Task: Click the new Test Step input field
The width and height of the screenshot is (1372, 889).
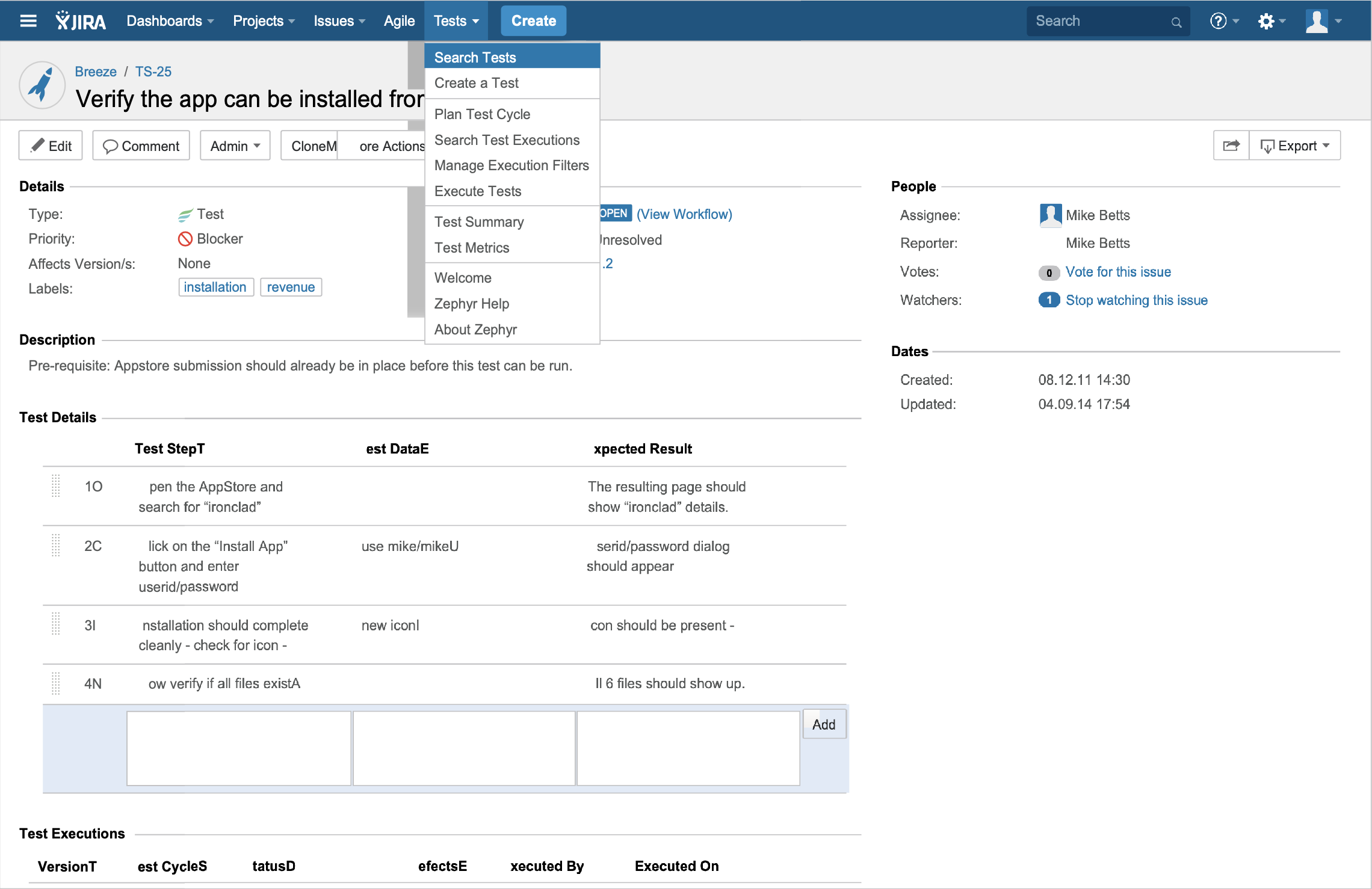Action: pyautogui.click(x=238, y=748)
